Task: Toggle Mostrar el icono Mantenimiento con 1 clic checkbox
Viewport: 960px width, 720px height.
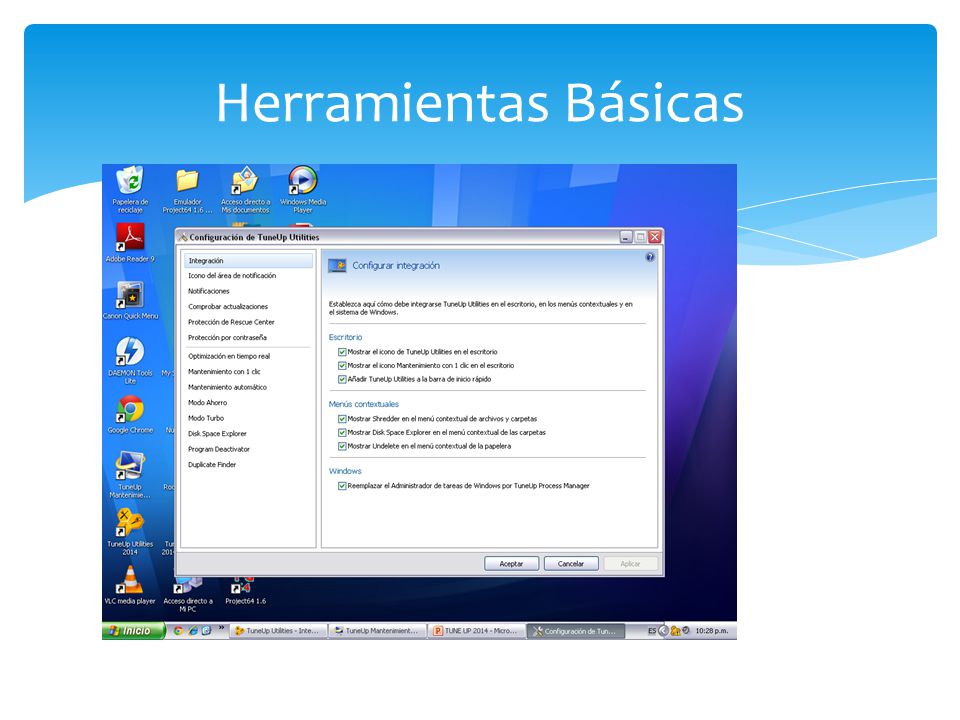Action: pyautogui.click(x=342, y=366)
